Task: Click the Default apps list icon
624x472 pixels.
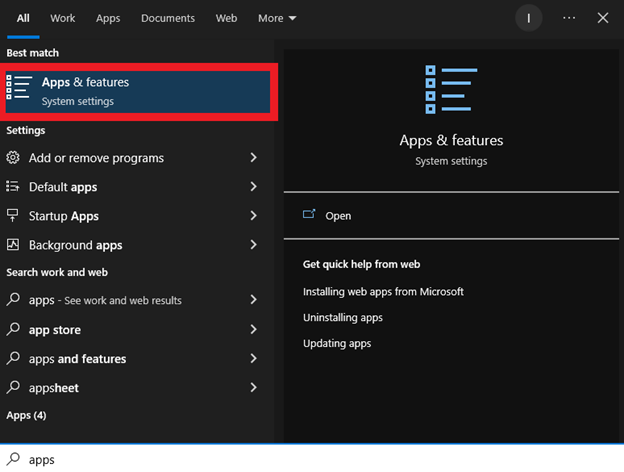Action: click(x=13, y=186)
